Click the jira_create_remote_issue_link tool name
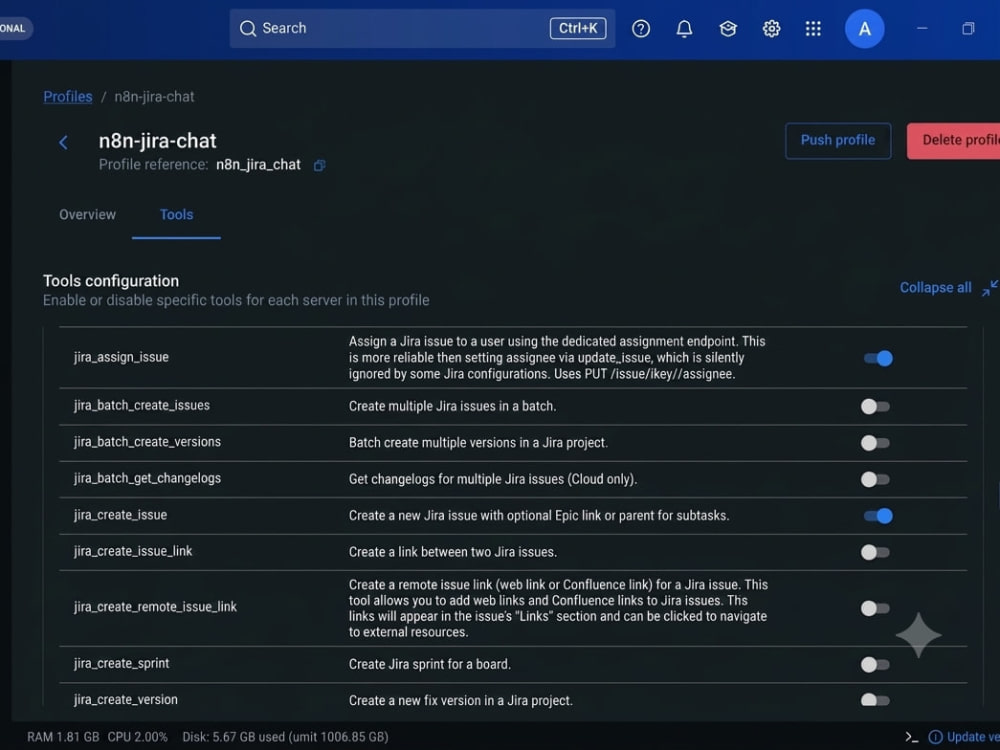 (x=155, y=607)
